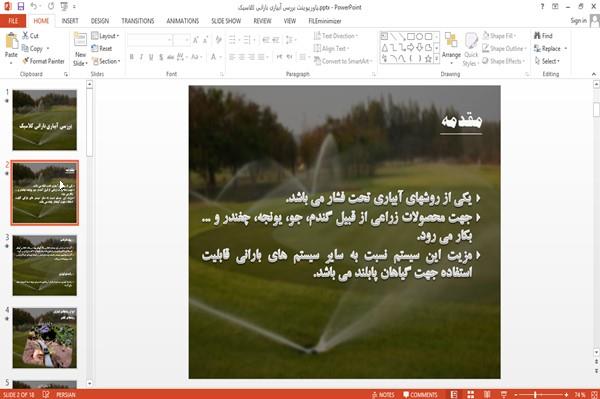Switch to the REVIEW tab

[262, 21]
